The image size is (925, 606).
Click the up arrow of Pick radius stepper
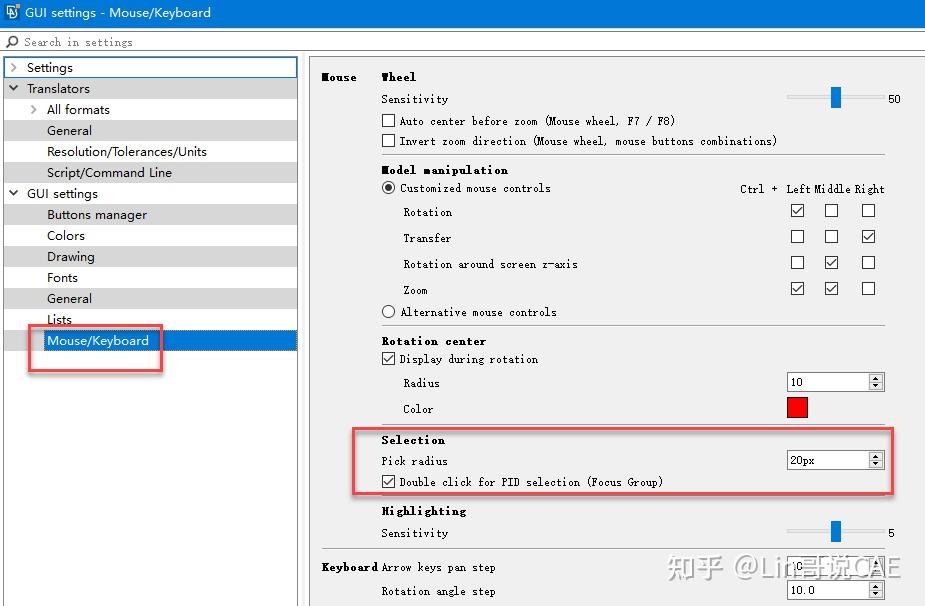(875, 455)
